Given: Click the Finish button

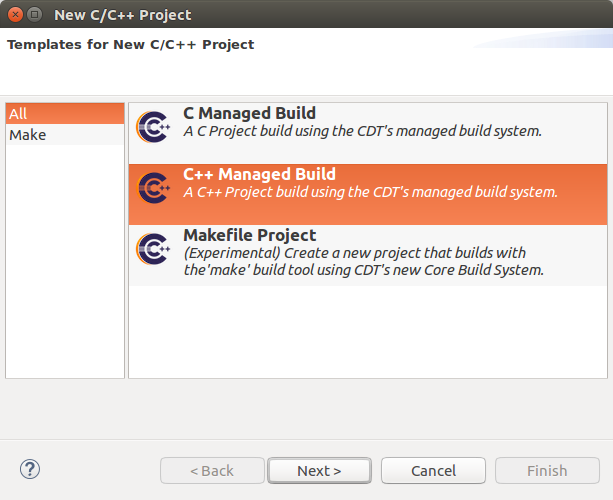Looking at the screenshot, I should [547, 470].
